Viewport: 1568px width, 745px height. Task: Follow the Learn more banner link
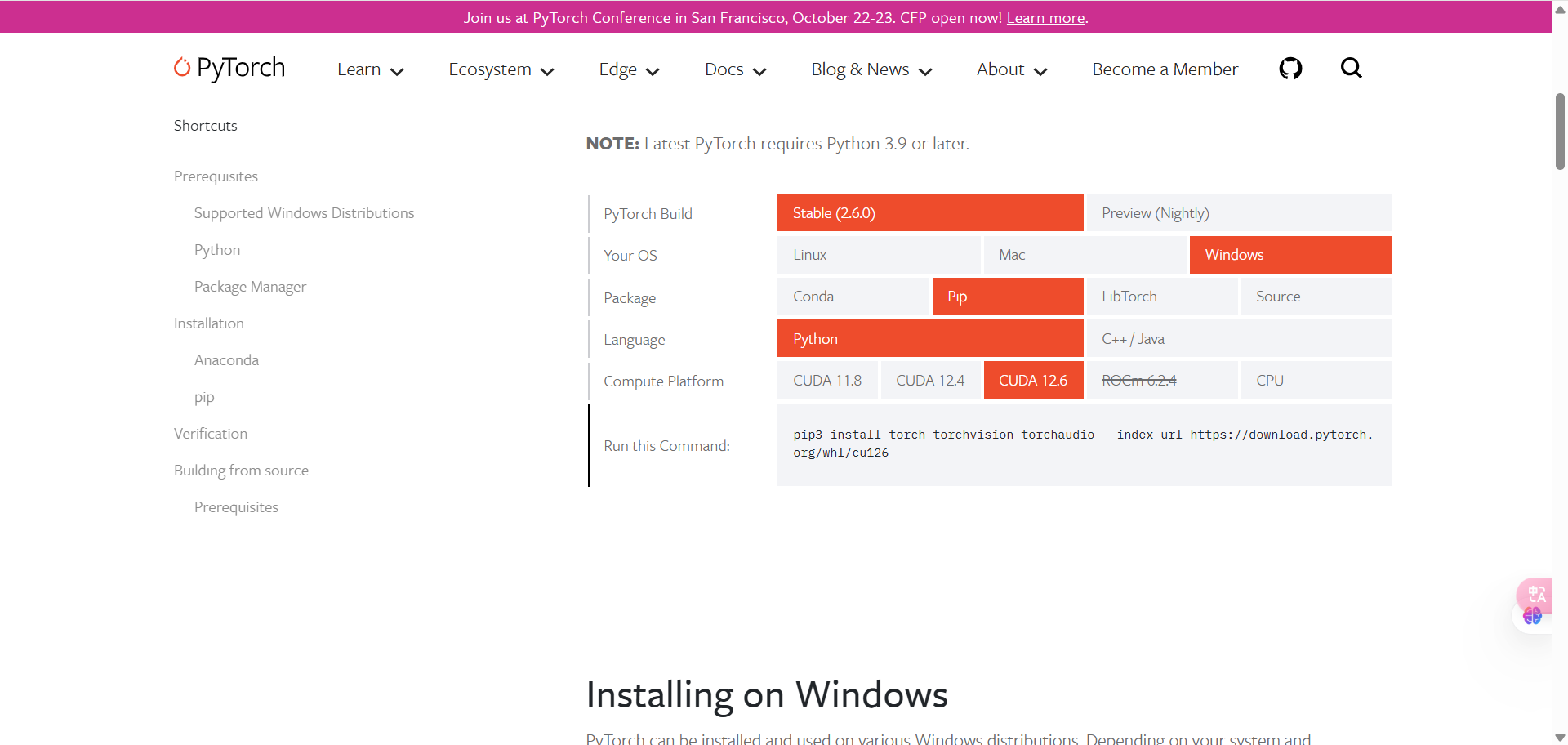point(1045,18)
